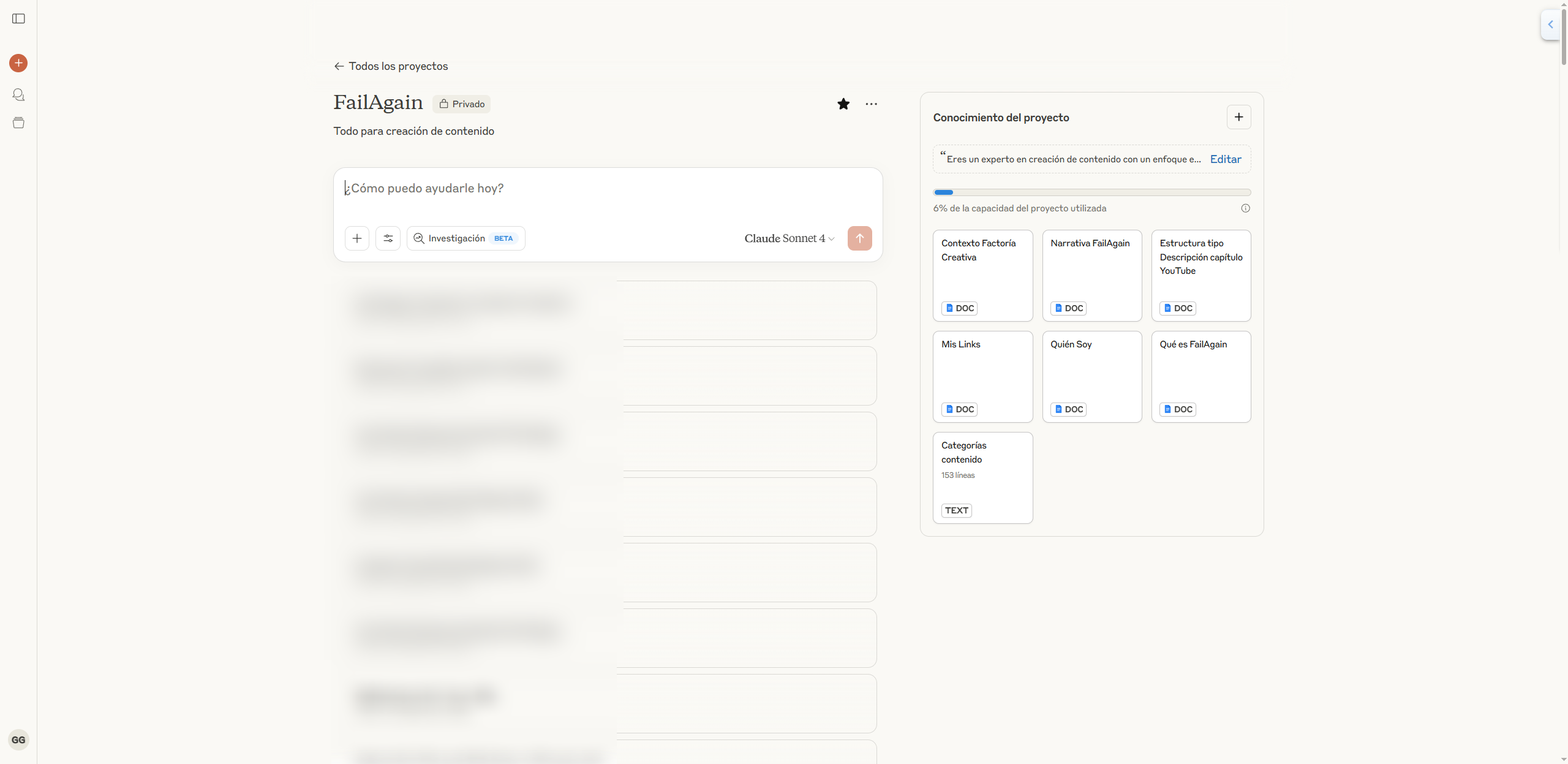This screenshot has height=764, width=1568.
Task: Click the 153 líneas label
Action: pos(958,475)
